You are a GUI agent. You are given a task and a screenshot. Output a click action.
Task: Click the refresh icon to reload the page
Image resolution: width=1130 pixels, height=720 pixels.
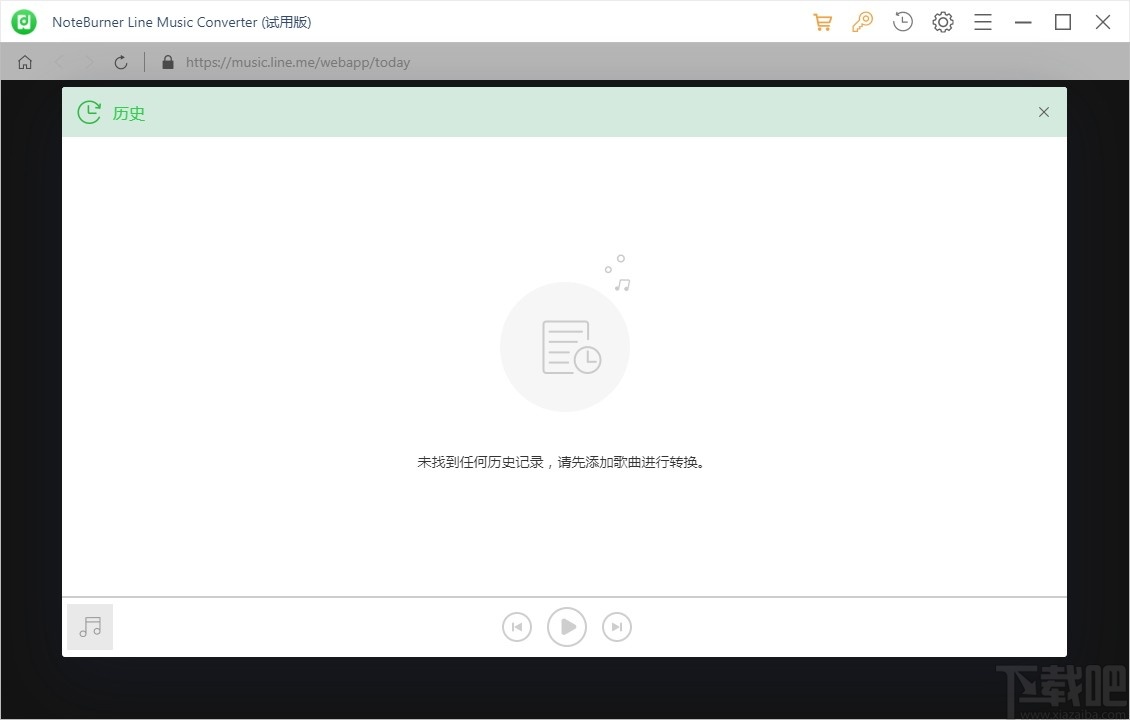120,61
